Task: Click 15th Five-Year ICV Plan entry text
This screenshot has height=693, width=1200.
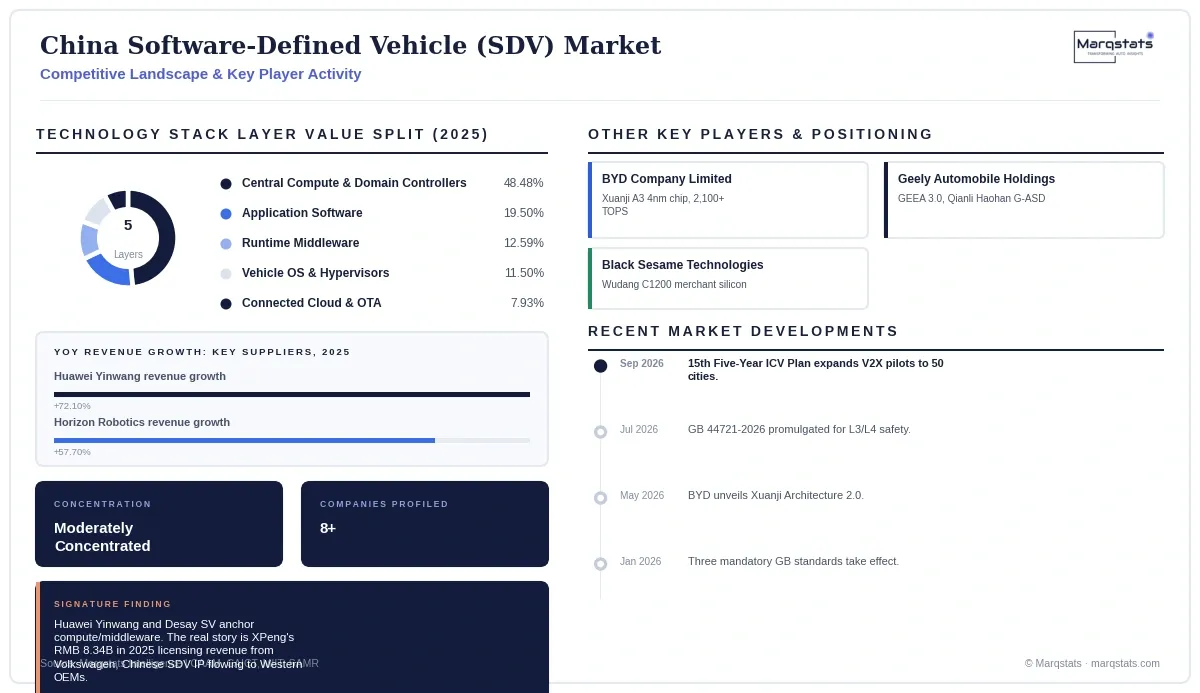Action: click(816, 370)
